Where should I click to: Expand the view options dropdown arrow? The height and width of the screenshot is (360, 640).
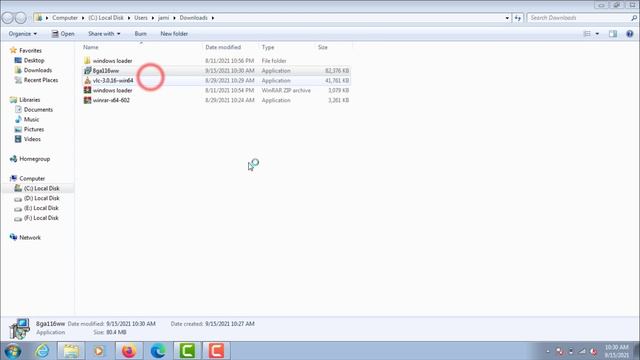(x=597, y=34)
